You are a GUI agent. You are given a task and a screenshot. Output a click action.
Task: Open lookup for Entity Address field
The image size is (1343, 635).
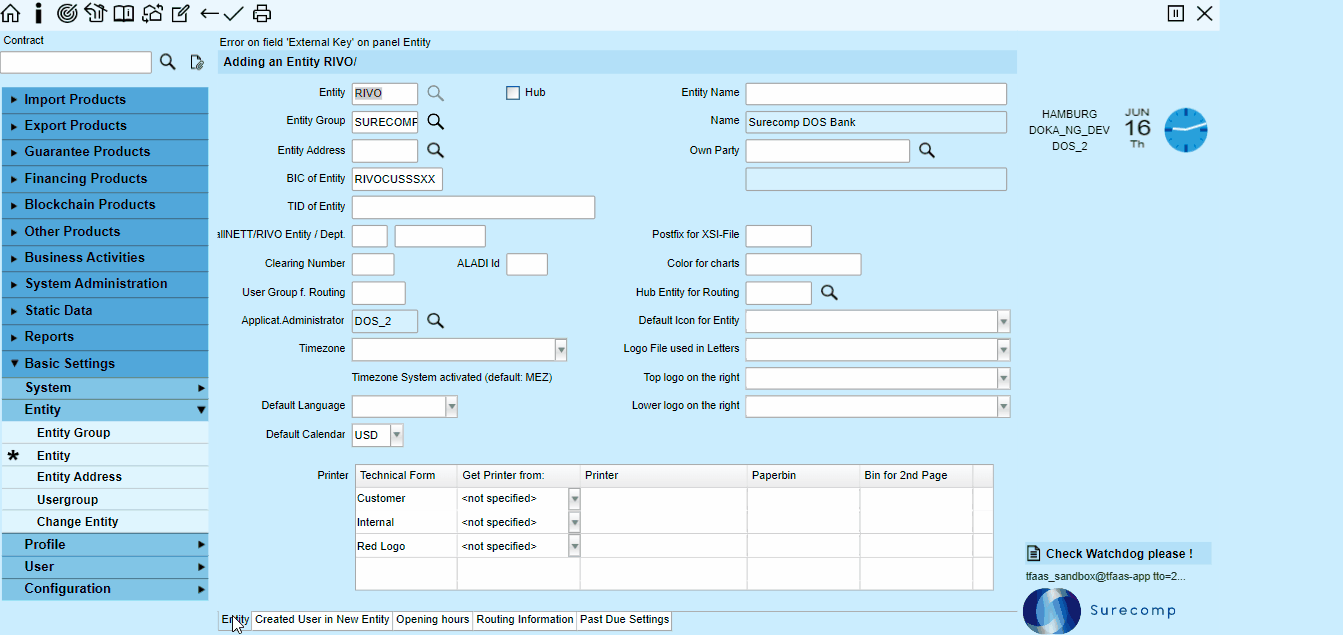click(435, 150)
